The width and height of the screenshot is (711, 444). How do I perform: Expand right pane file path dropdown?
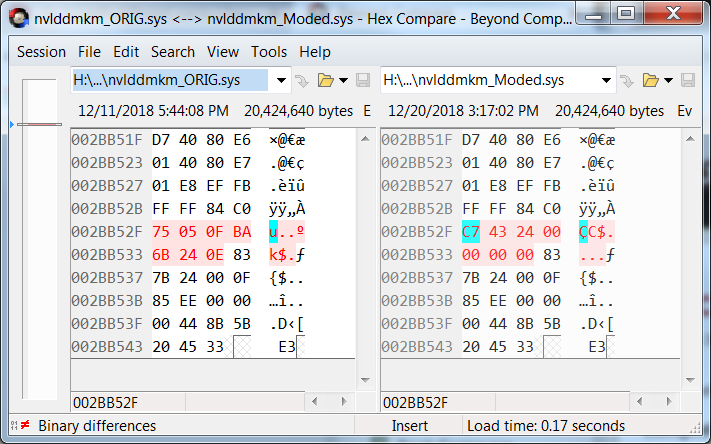(x=606, y=81)
